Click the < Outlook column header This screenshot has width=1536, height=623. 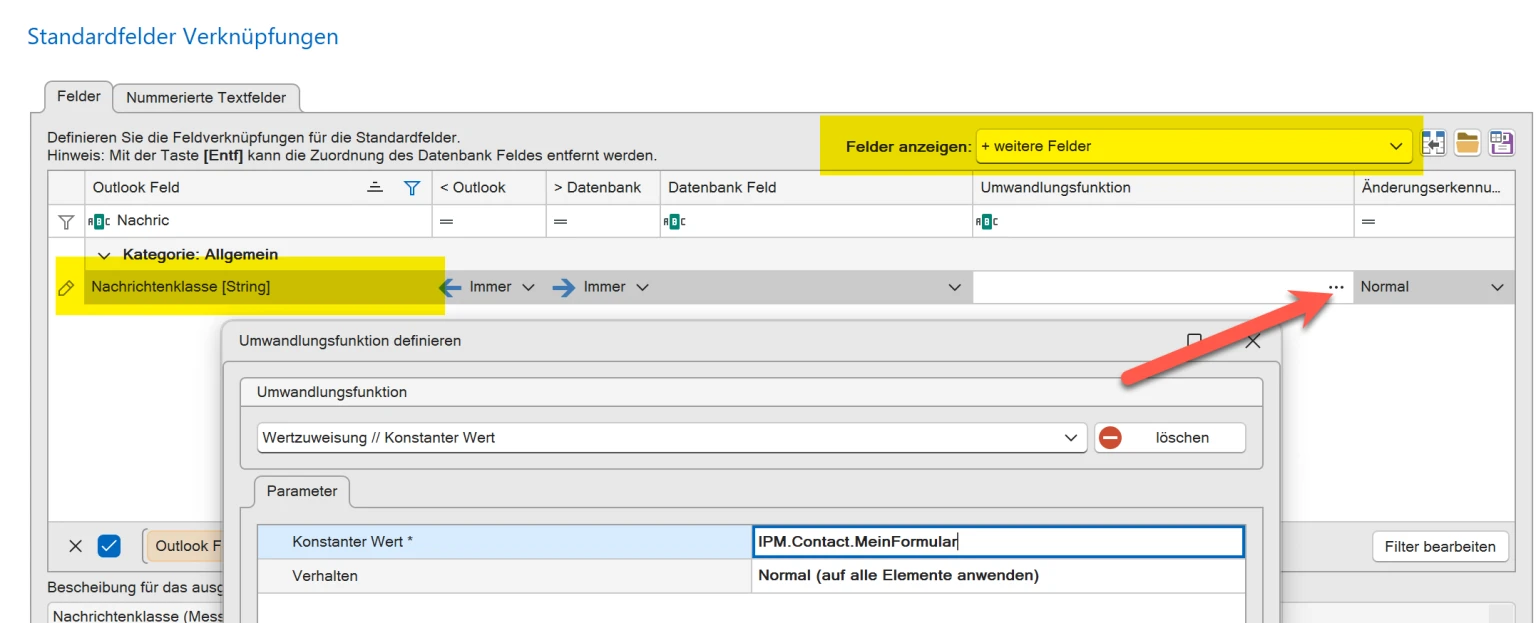click(489, 187)
